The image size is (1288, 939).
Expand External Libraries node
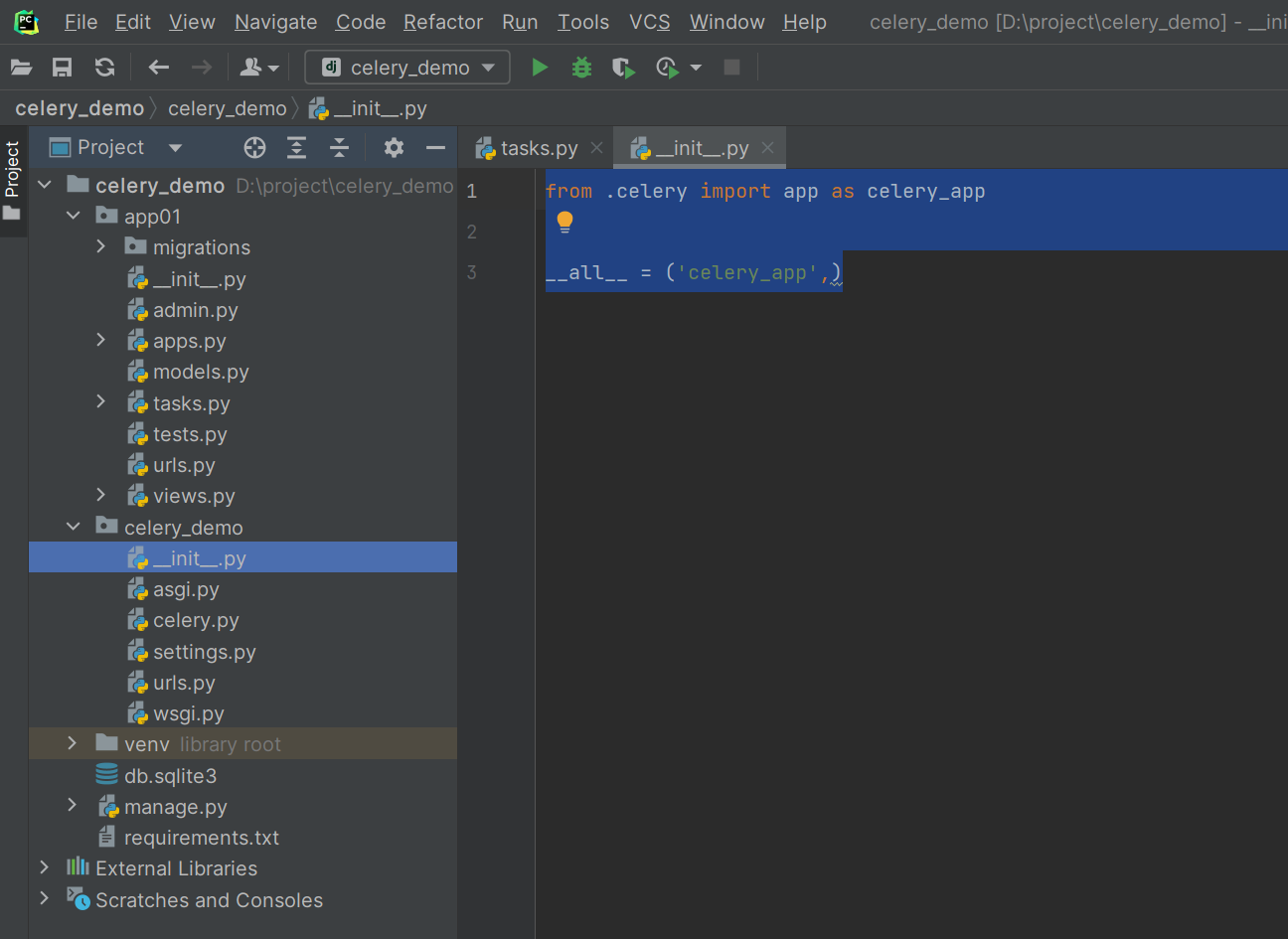44,867
